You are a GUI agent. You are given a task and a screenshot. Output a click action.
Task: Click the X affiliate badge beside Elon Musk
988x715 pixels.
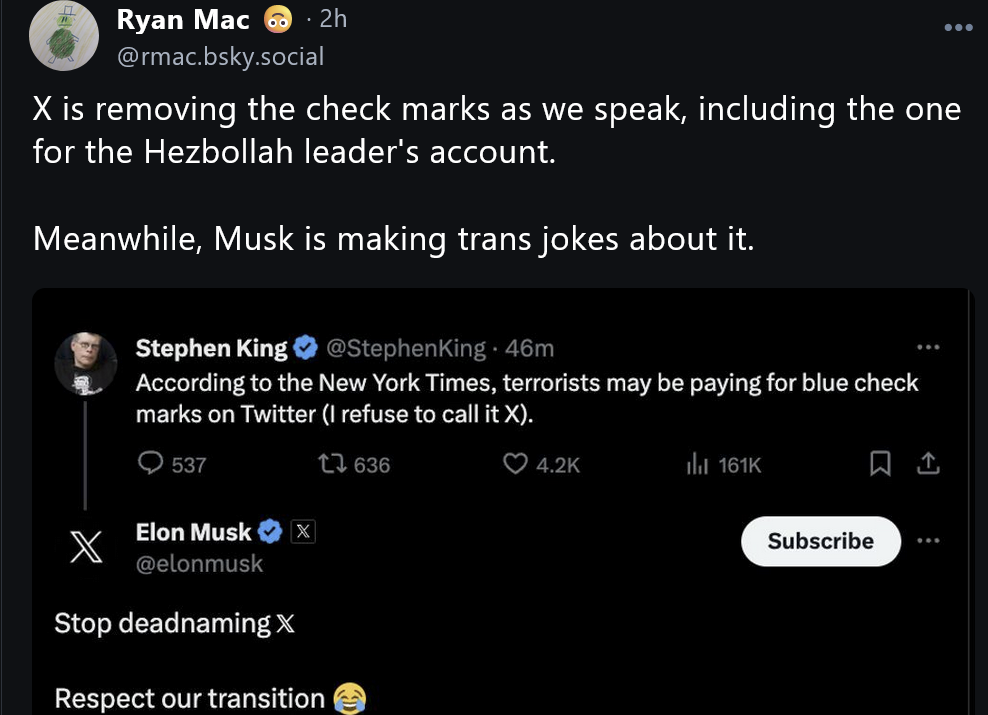point(301,531)
